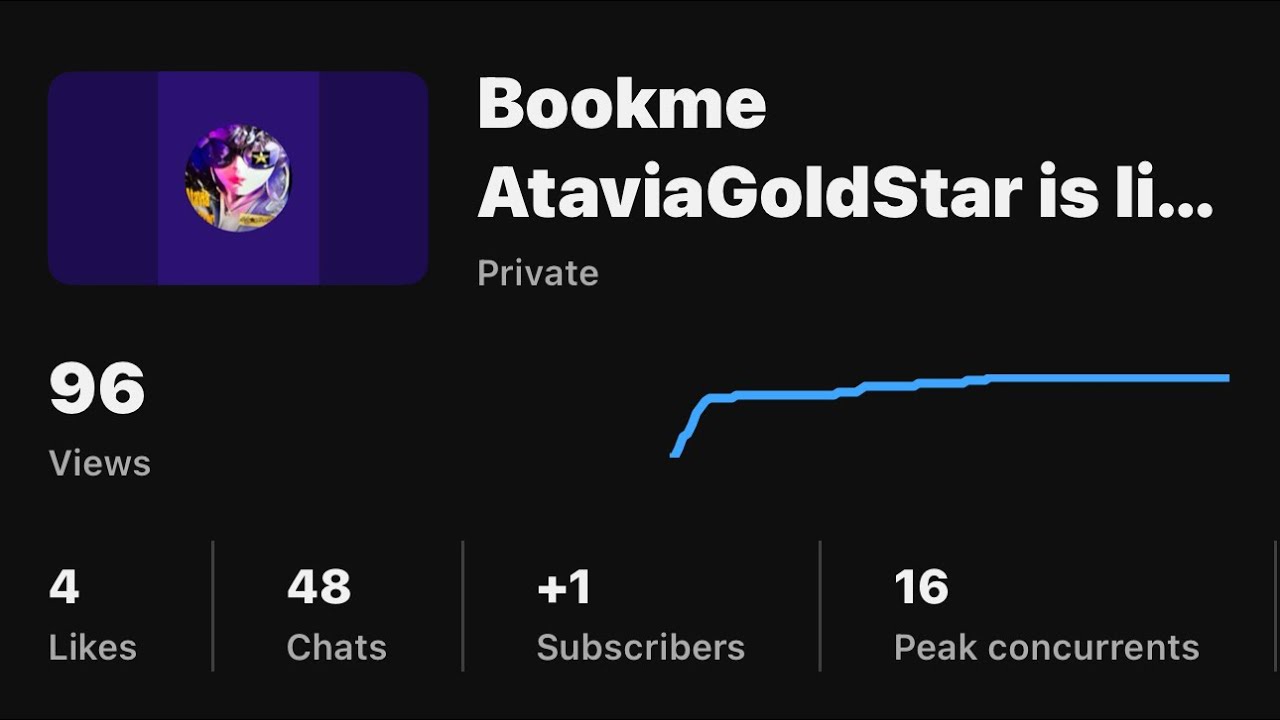
Task: Click the darker right strip of the thumbnail
Action: pos(373,178)
